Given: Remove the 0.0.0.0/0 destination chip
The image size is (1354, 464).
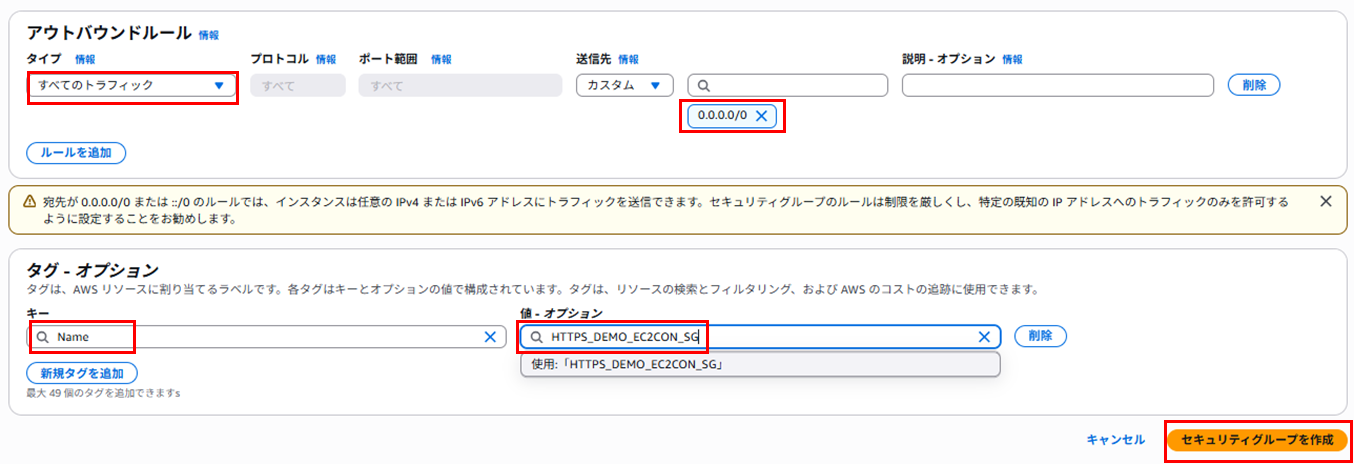Looking at the screenshot, I should pyautogui.click(x=761, y=116).
